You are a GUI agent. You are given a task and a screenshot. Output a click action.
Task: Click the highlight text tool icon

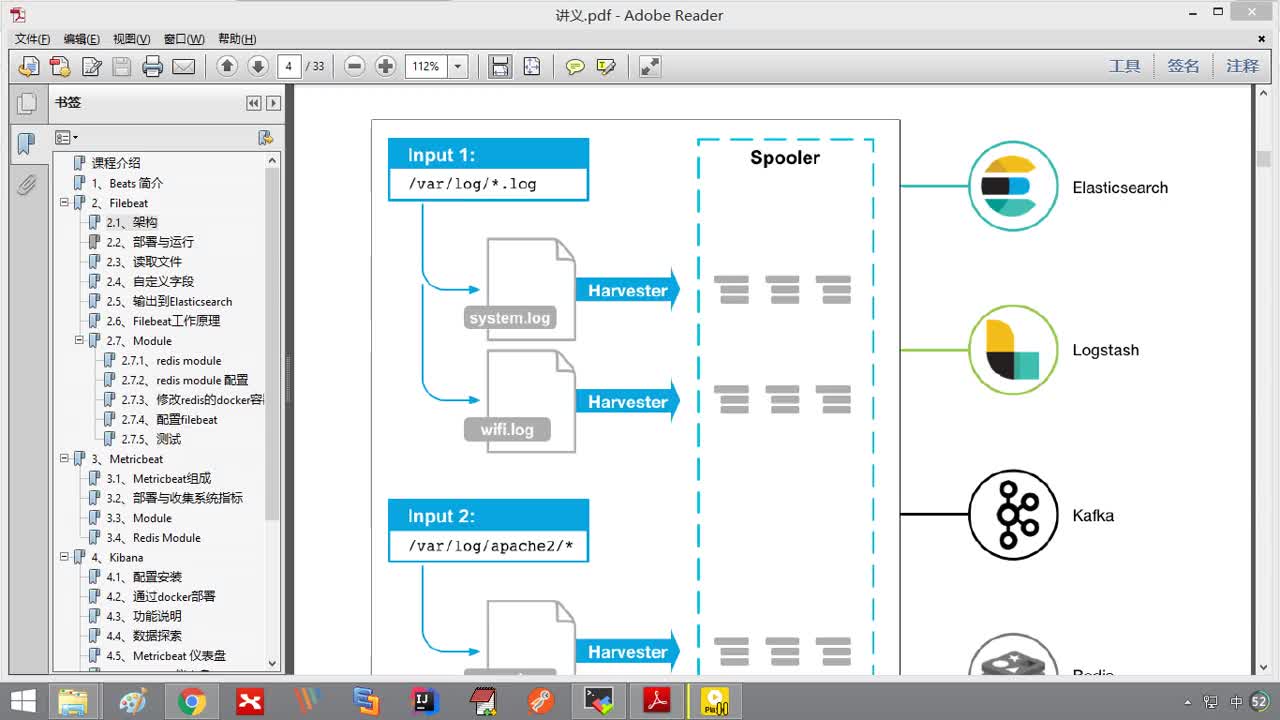(605, 67)
